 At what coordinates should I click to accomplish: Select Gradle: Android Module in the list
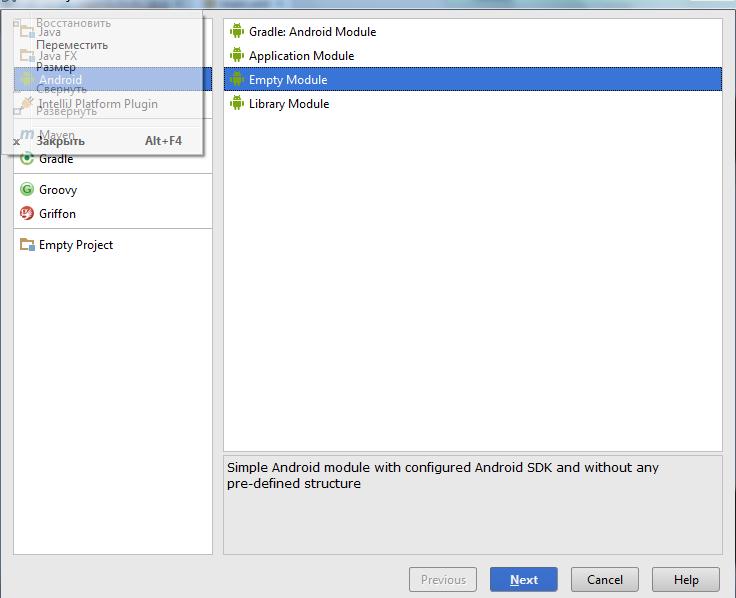click(x=473, y=31)
